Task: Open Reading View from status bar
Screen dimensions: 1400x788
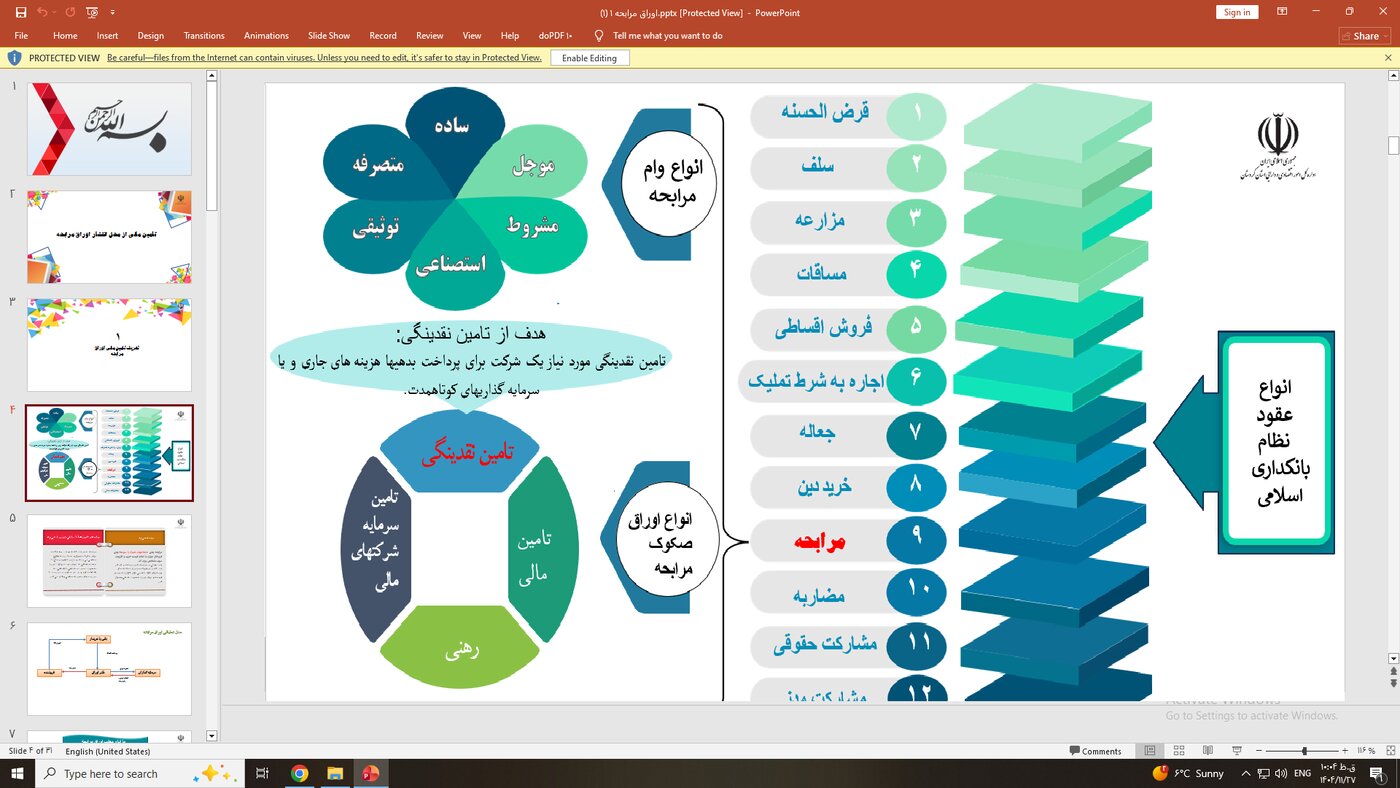Action: click(1208, 751)
